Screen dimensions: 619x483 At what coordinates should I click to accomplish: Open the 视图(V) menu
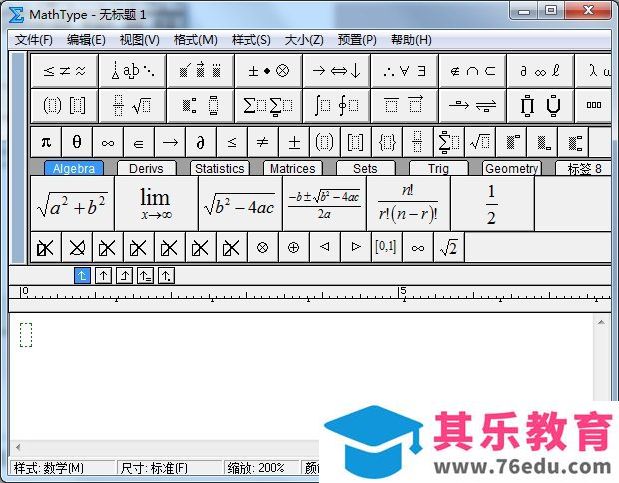(x=139, y=40)
